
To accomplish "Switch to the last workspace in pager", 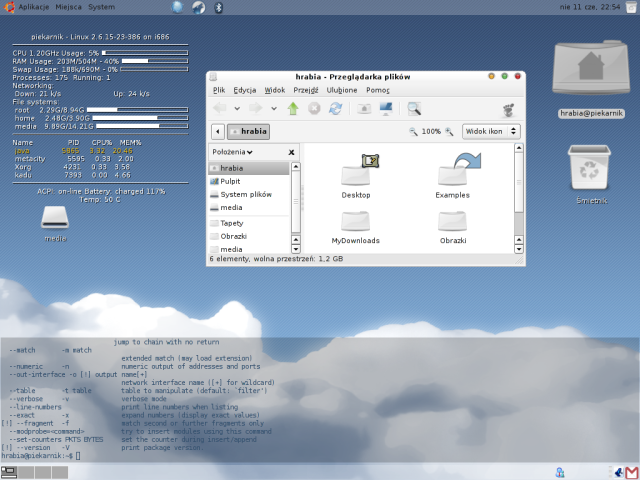I will pos(60,472).
